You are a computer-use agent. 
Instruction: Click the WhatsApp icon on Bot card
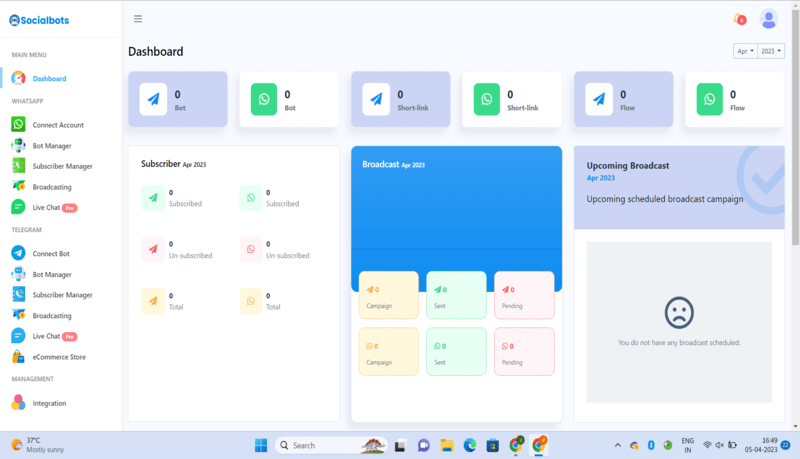click(x=264, y=99)
